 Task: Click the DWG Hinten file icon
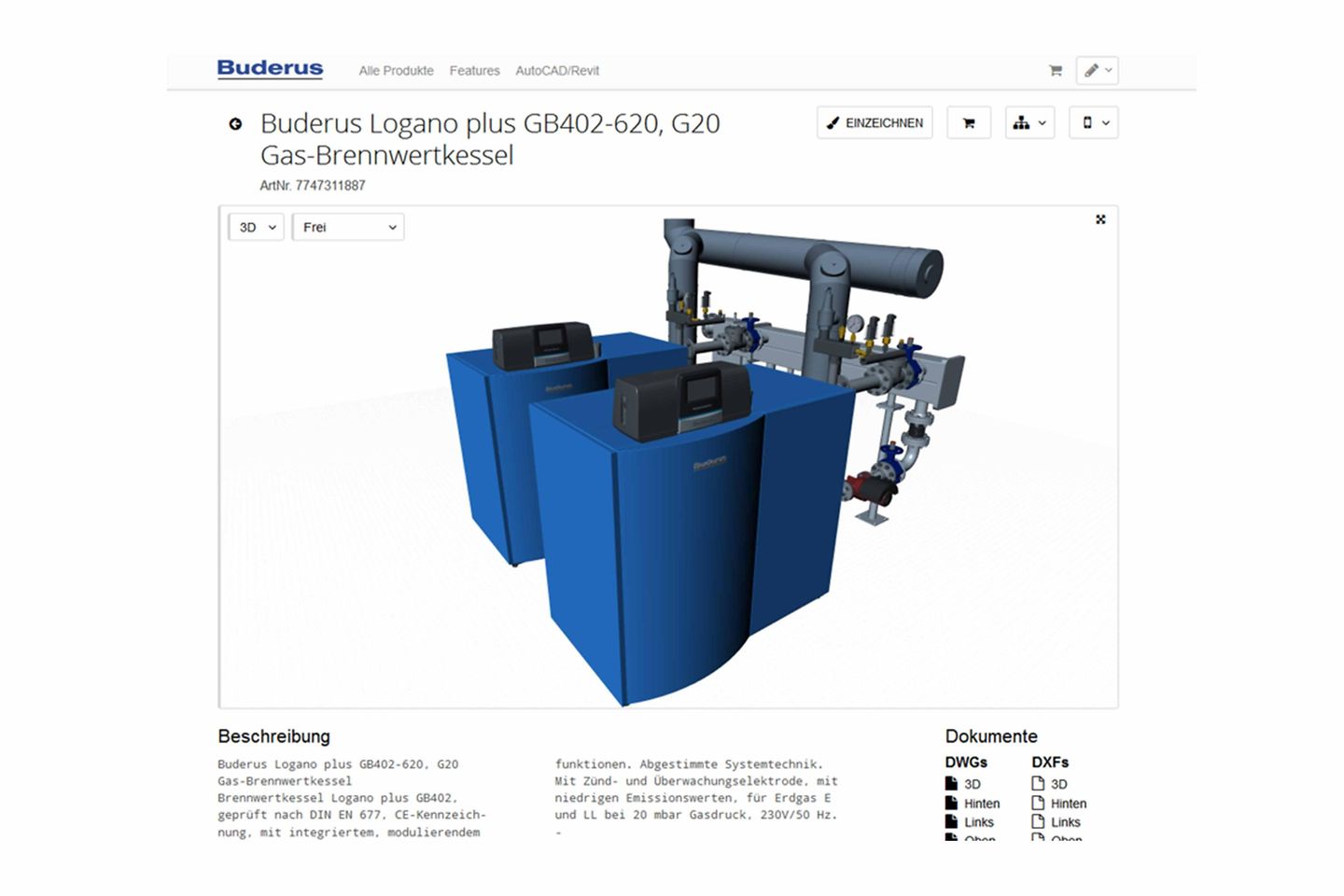(x=951, y=803)
